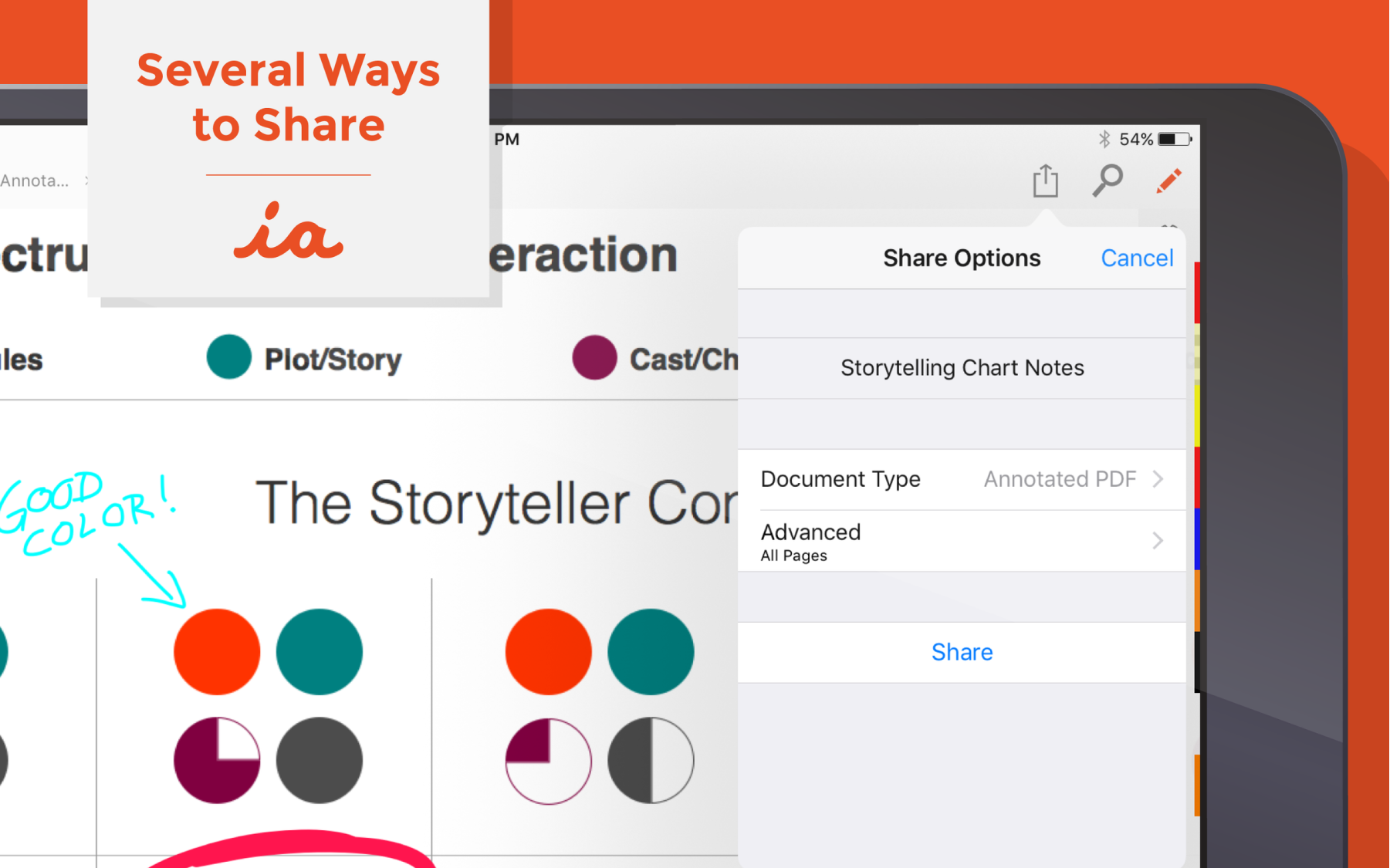Click the purple Cast legend circle

tap(594, 357)
